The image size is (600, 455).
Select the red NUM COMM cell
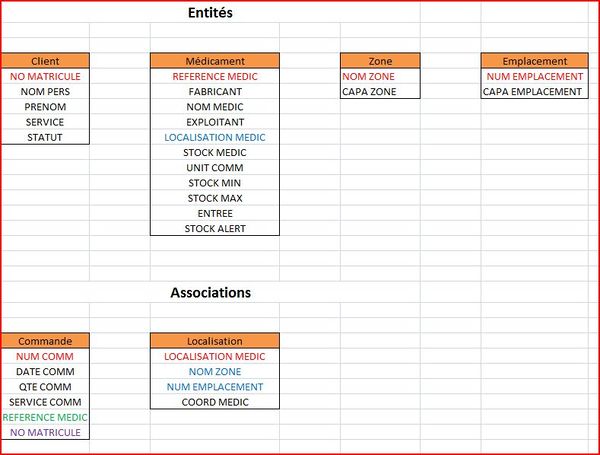[x=45, y=356]
